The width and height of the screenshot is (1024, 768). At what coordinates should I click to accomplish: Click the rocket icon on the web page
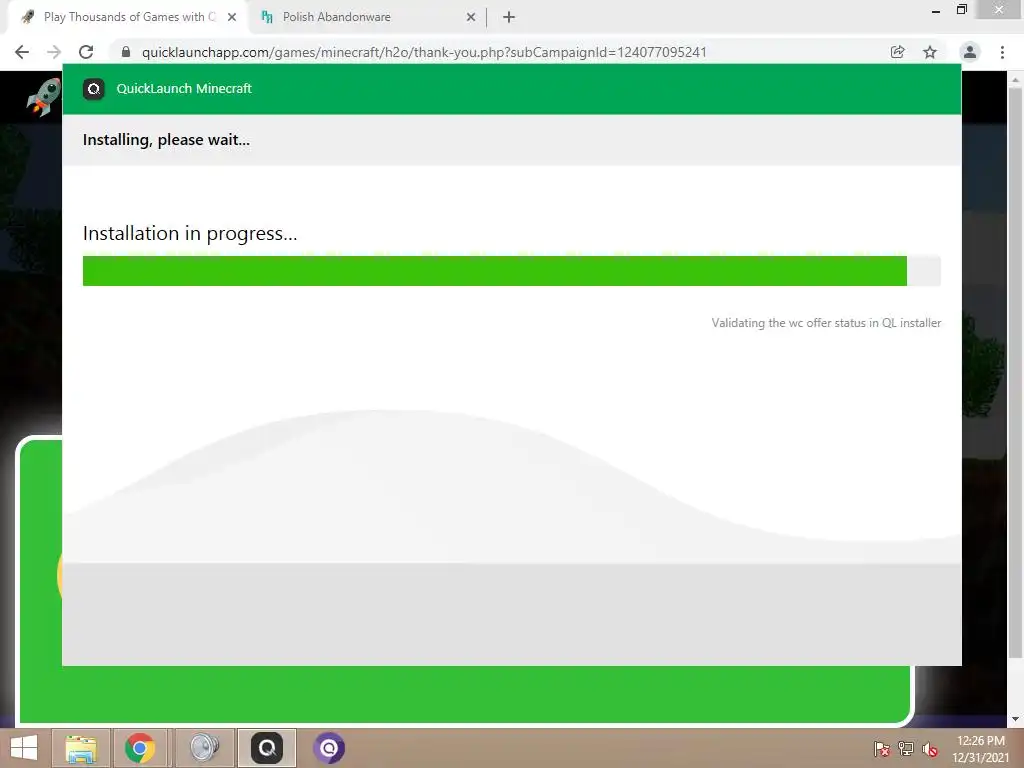43,97
